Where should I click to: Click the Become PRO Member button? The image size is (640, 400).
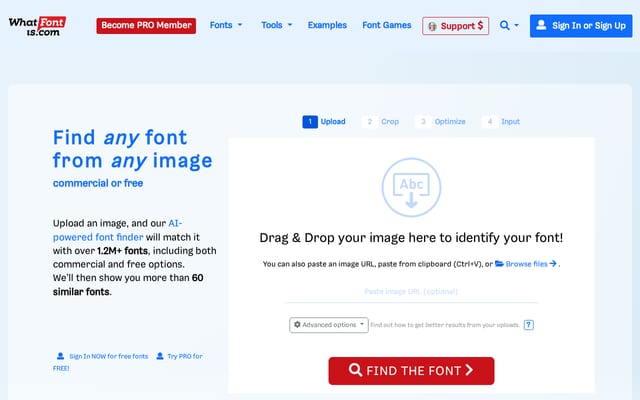coord(146,25)
